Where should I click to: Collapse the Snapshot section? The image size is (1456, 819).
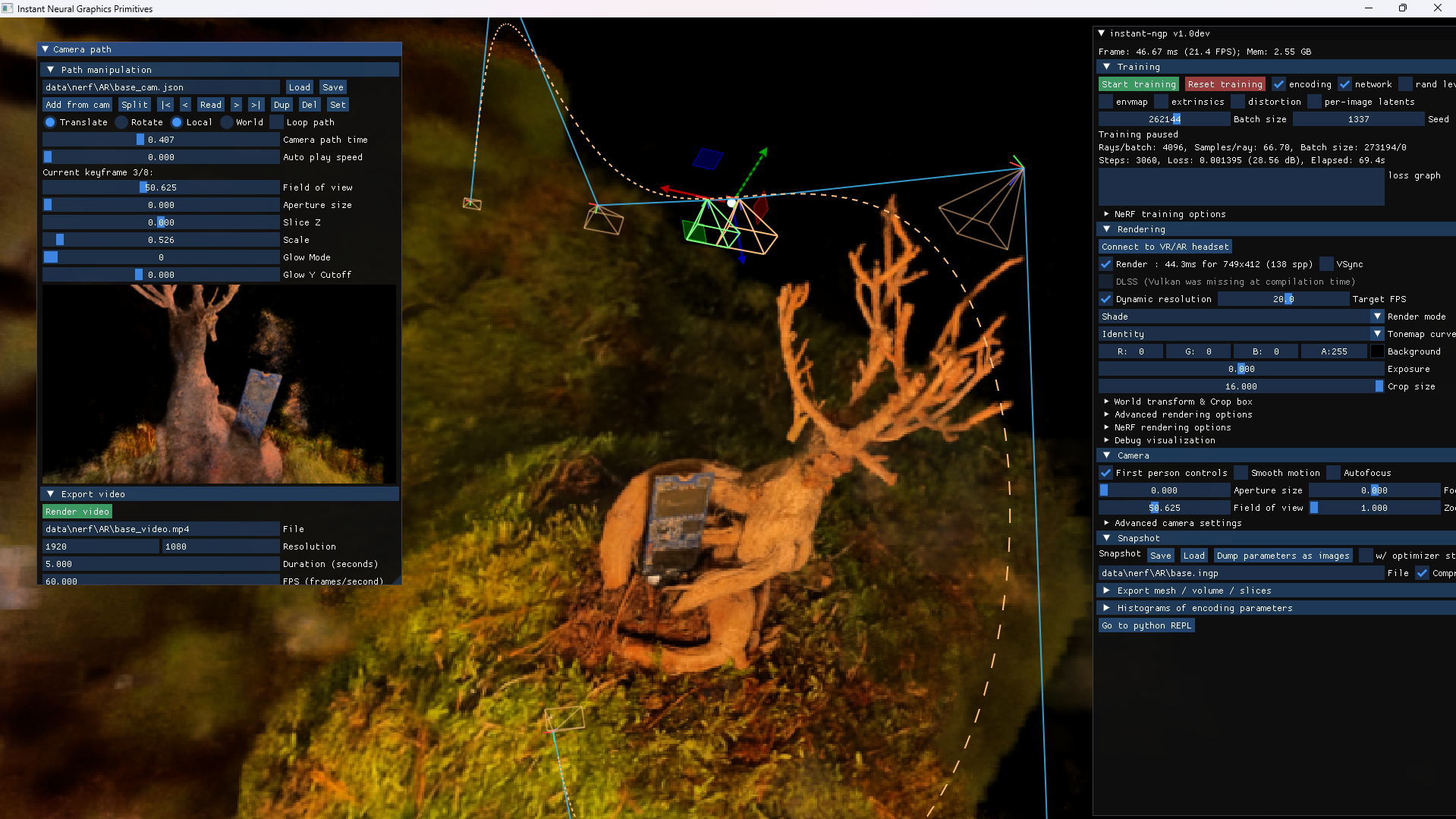tap(1107, 538)
